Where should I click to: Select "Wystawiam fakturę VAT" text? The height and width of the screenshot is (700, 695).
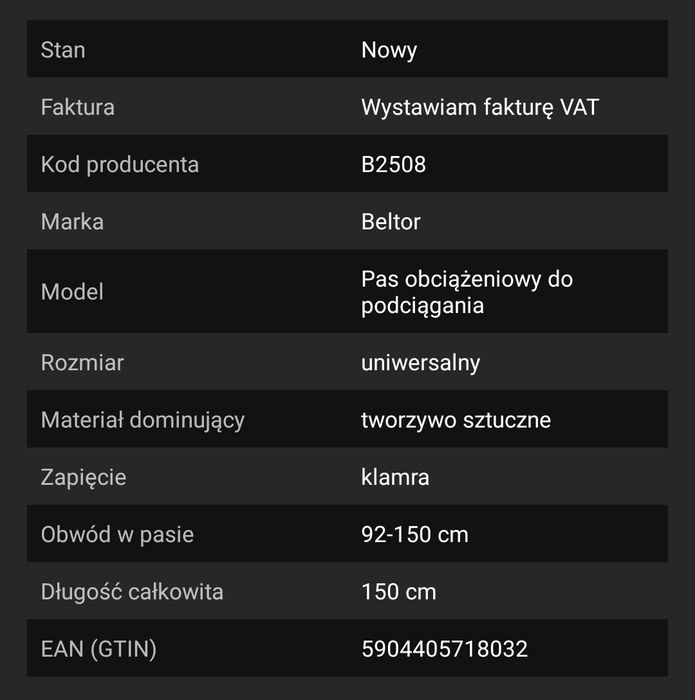[x=480, y=107]
